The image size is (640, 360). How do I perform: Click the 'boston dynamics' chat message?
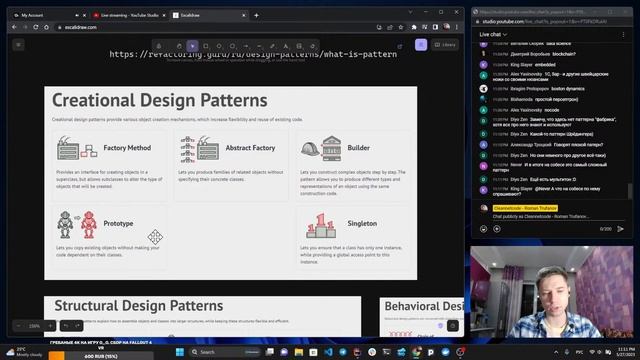568,89
